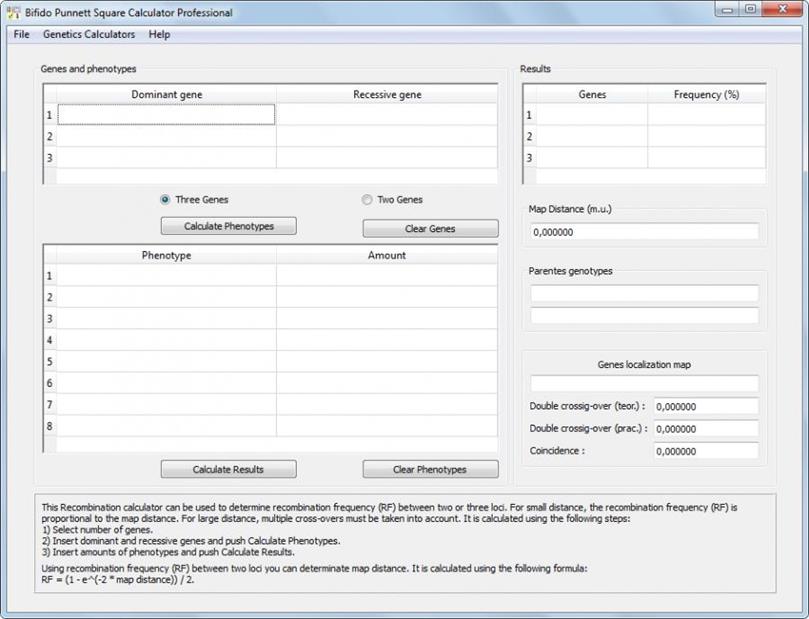This screenshot has height=619, width=809.
Task: Click Phenotype cell in row 8
Action: point(166,426)
